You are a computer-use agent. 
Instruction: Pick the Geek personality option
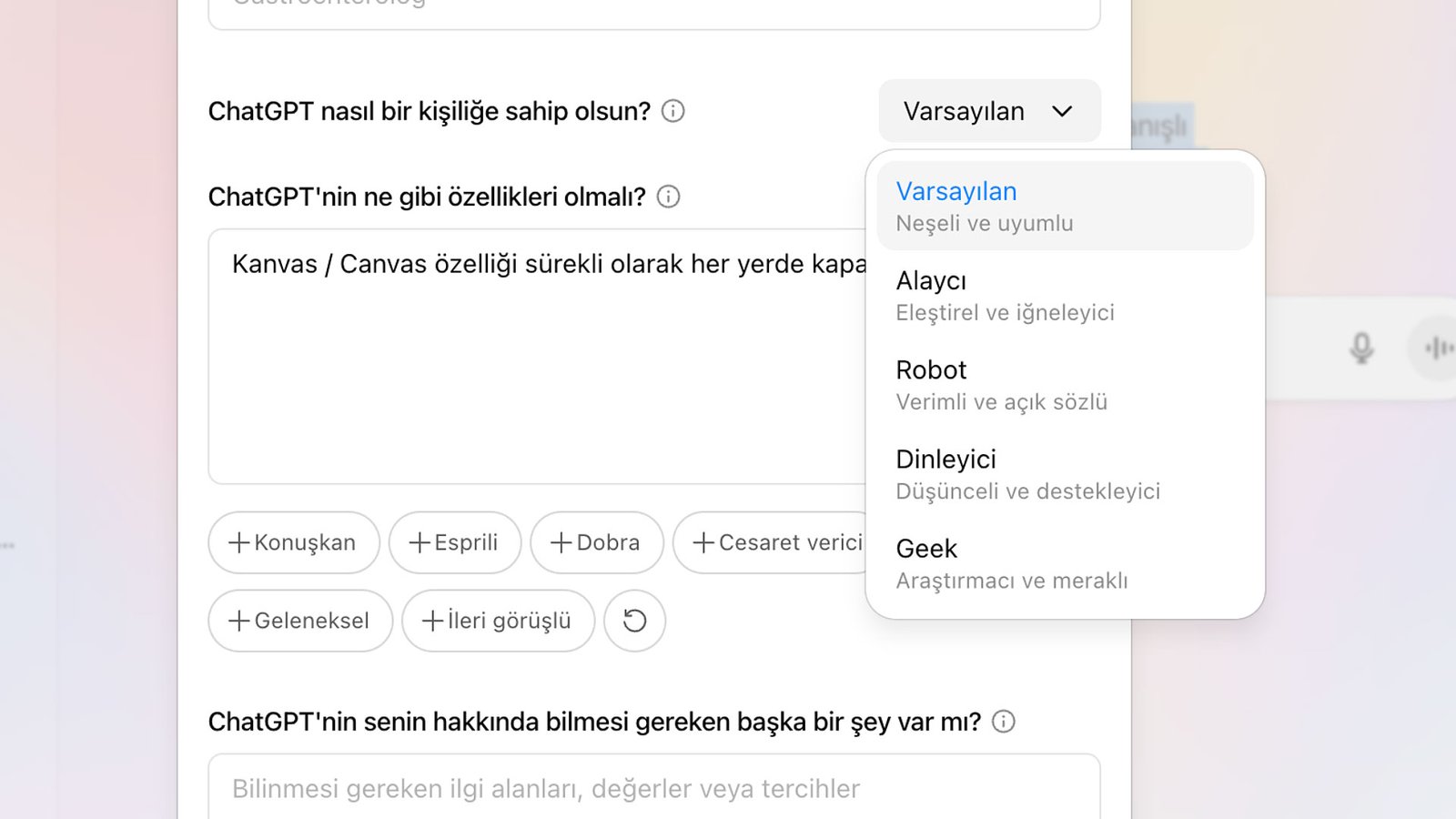[1065, 563]
